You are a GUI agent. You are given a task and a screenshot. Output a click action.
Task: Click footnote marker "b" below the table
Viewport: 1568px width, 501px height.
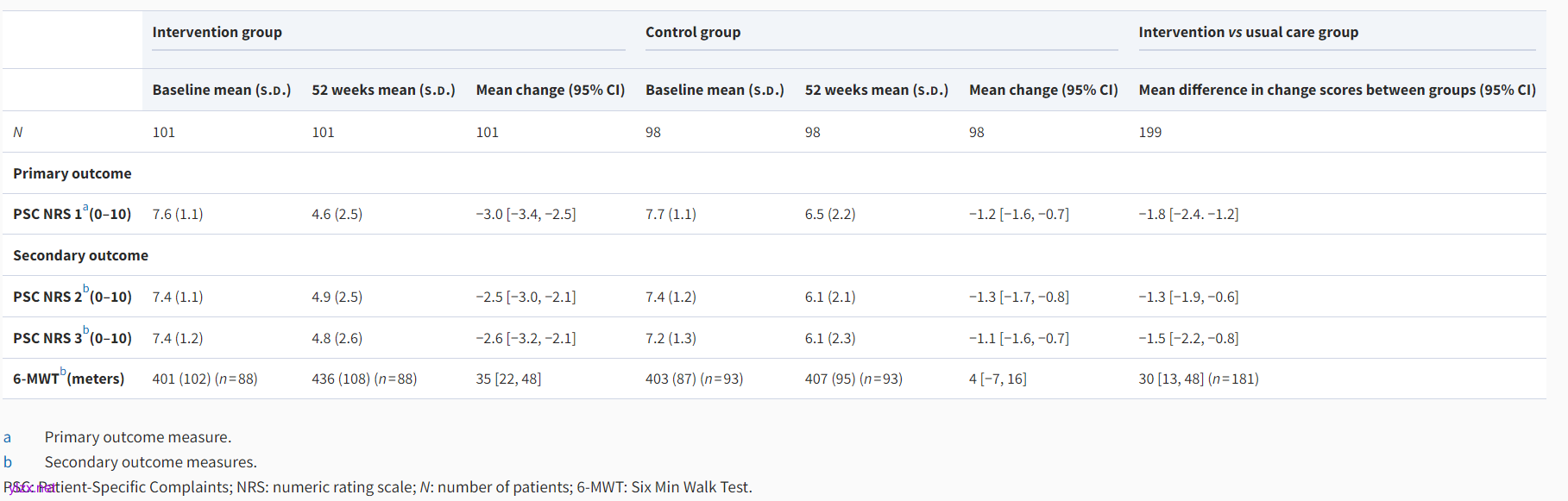7,462
